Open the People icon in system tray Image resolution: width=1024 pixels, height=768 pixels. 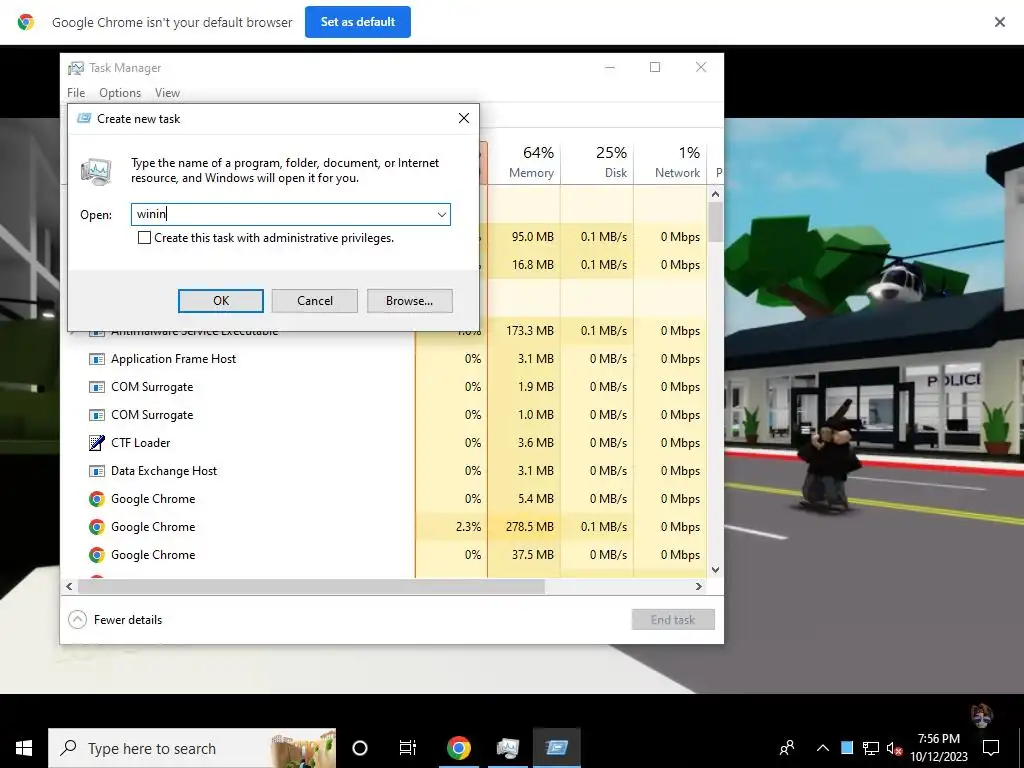tap(788, 748)
